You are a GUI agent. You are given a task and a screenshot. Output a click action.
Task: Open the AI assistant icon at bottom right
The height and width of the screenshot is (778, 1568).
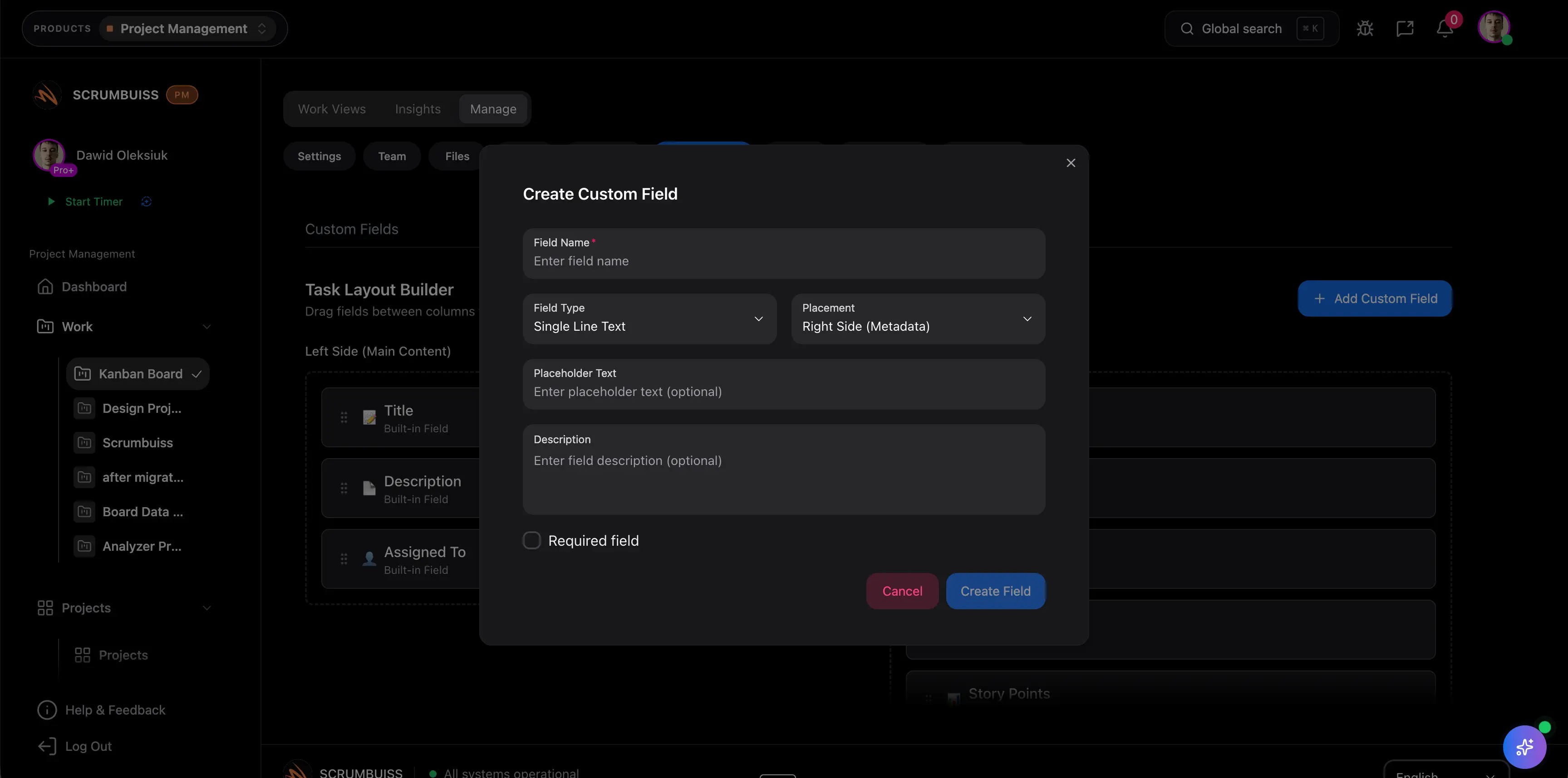(1525, 746)
